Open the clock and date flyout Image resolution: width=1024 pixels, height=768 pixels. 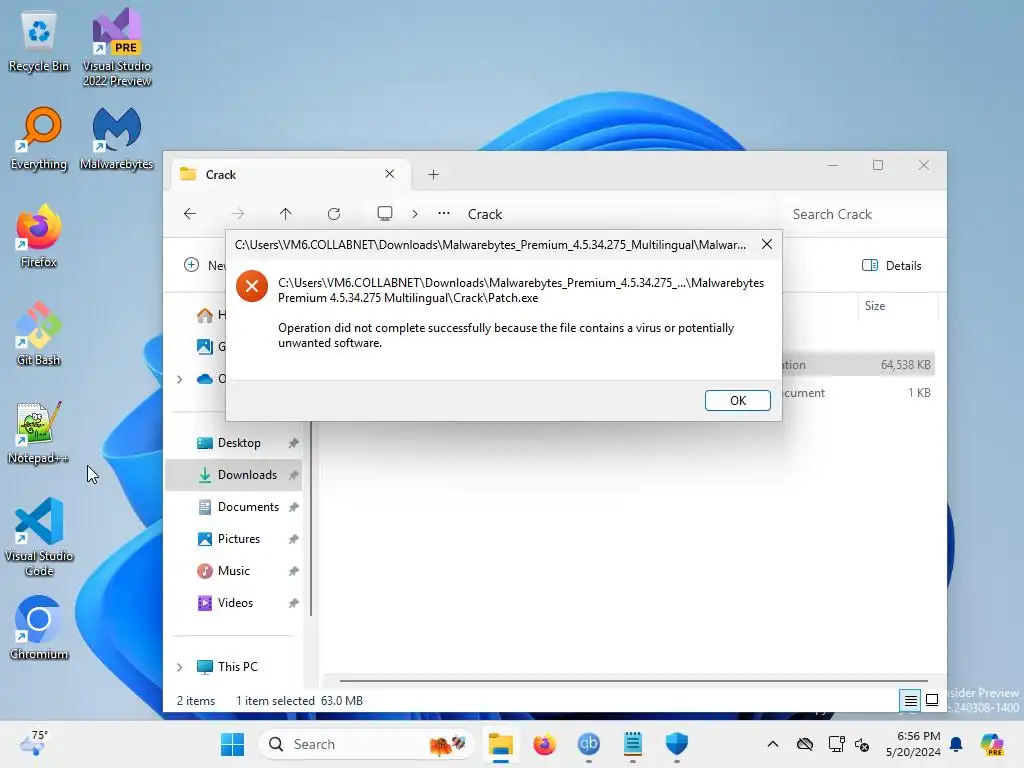pyautogui.click(x=913, y=744)
